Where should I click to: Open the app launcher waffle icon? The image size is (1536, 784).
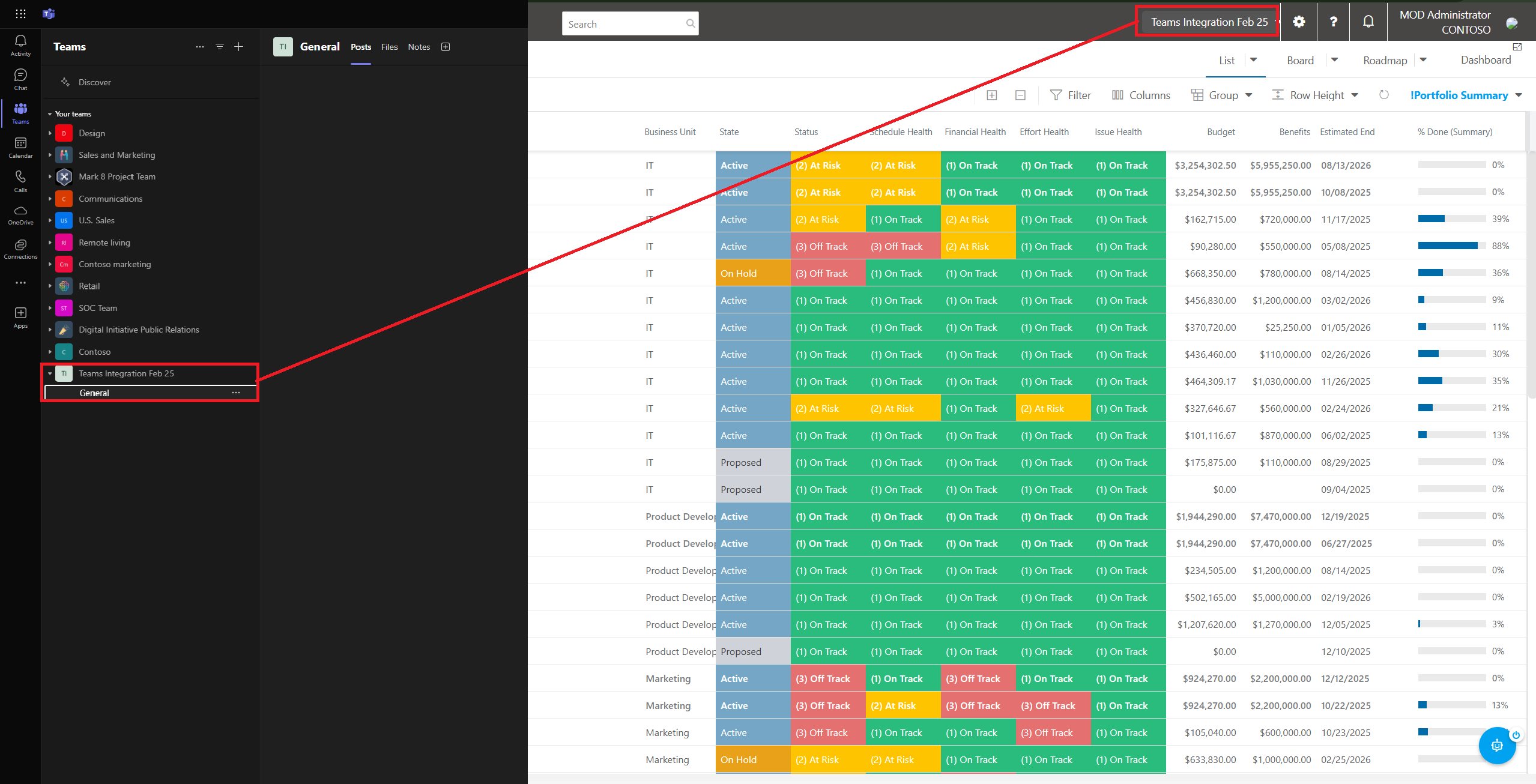(x=20, y=14)
